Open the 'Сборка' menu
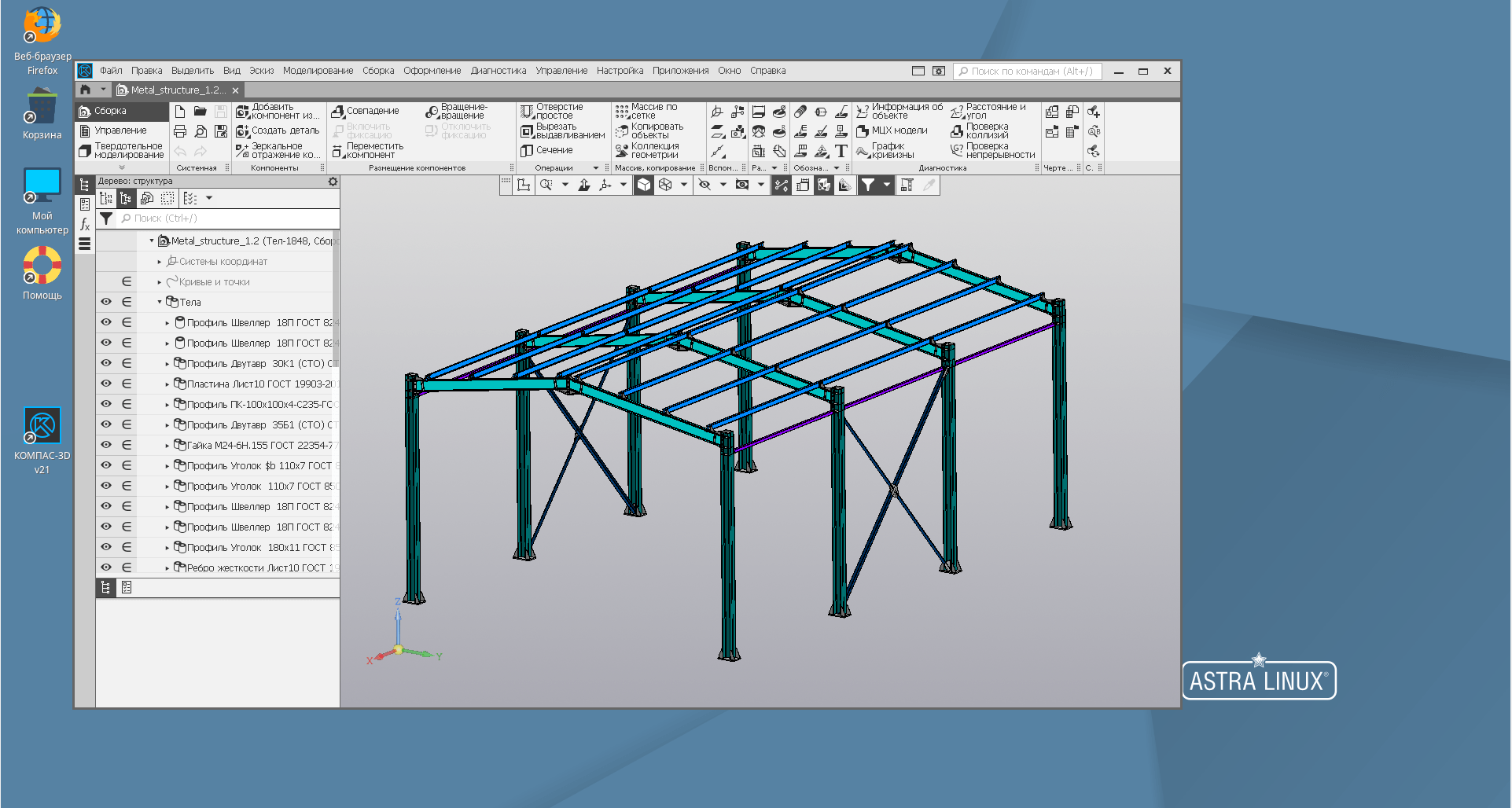1512x808 pixels. (378, 71)
